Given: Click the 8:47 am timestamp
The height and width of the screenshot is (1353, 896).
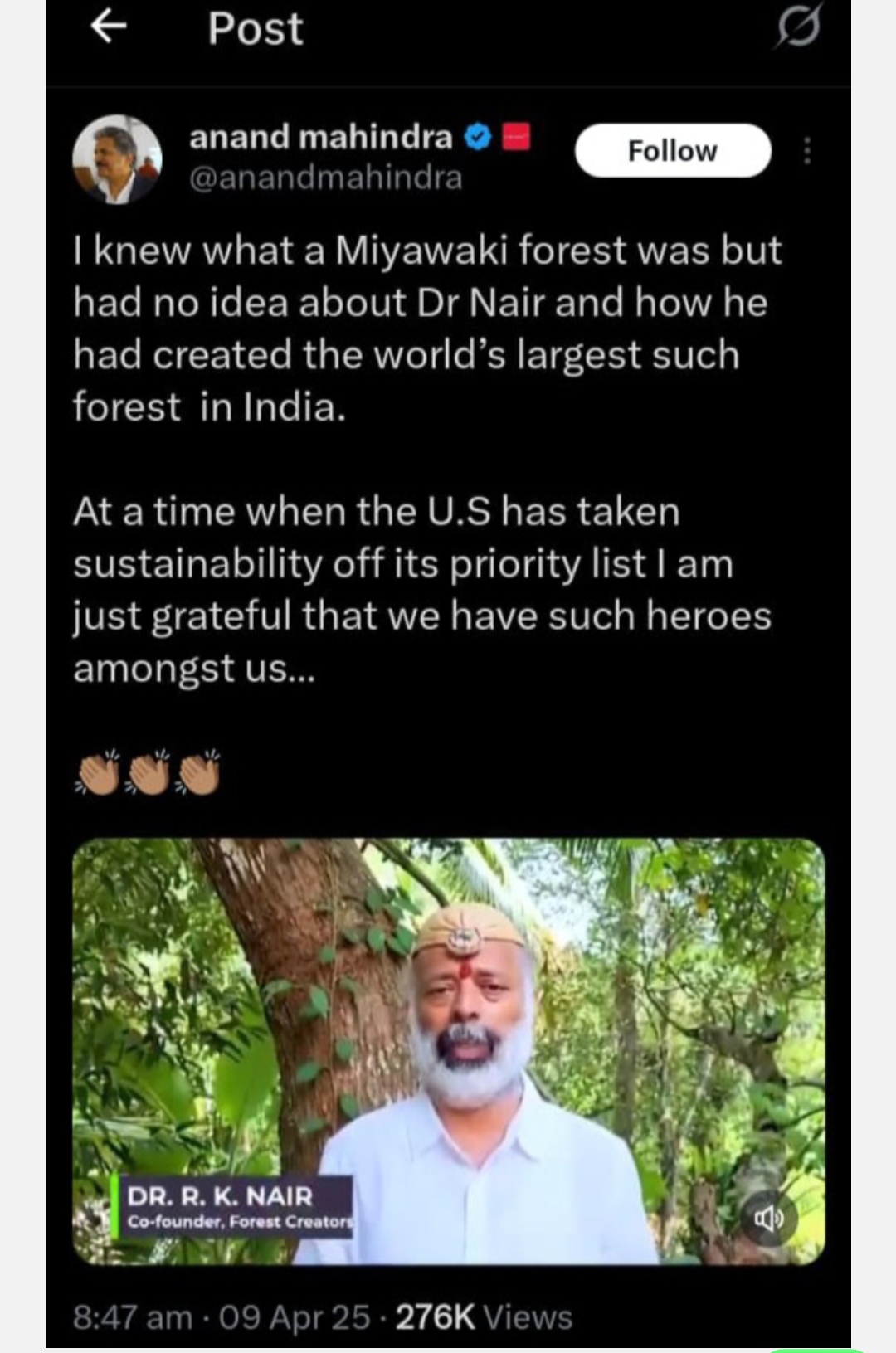Looking at the screenshot, I should point(132,1317).
